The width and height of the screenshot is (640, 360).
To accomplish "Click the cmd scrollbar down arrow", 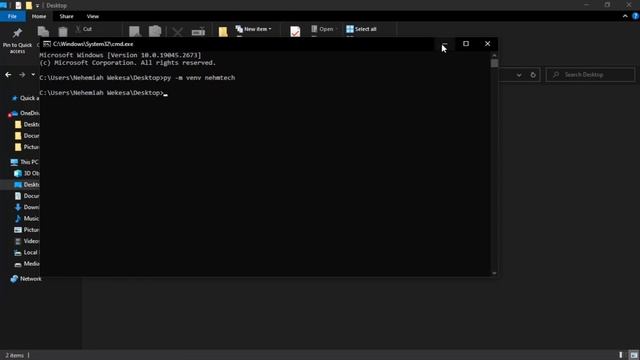I will [x=494, y=273].
